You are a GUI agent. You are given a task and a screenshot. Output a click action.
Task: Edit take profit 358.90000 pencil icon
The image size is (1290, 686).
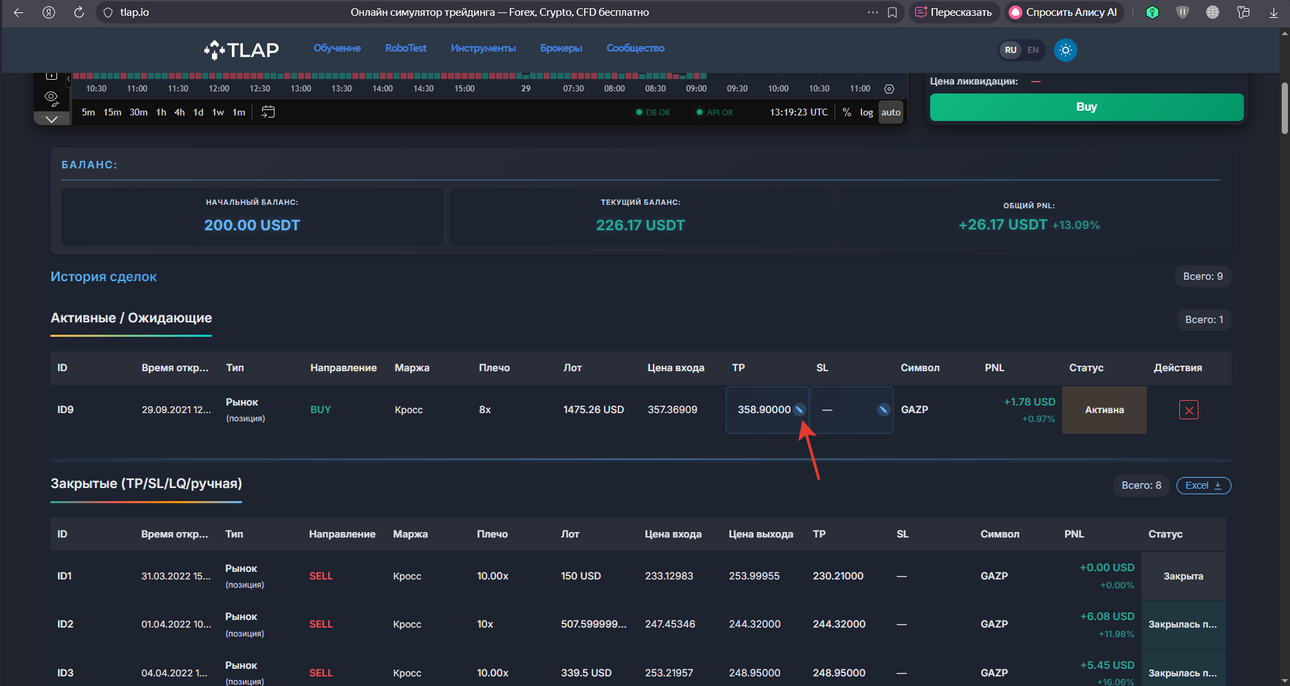pyautogui.click(x=799, y=409)
